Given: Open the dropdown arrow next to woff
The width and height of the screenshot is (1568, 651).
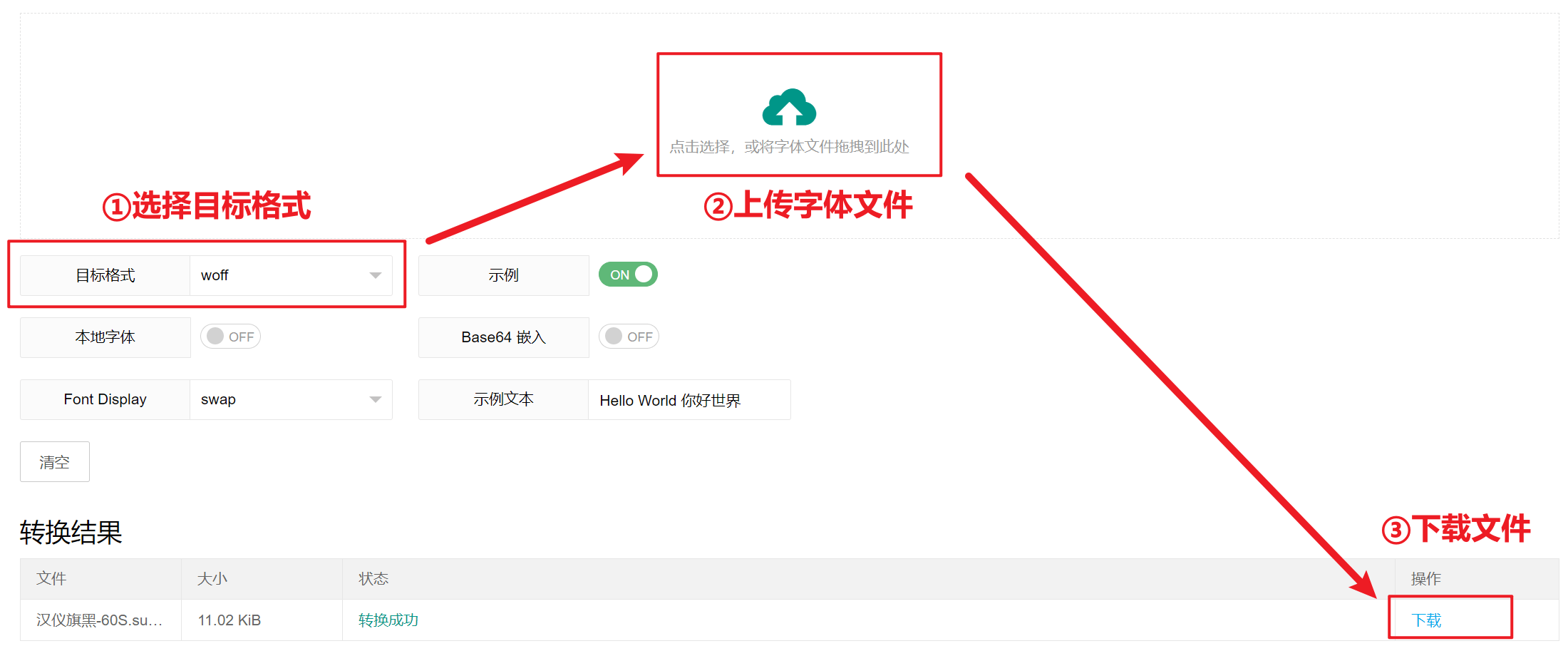Looking at the screenshot, I should pos(376,275).
